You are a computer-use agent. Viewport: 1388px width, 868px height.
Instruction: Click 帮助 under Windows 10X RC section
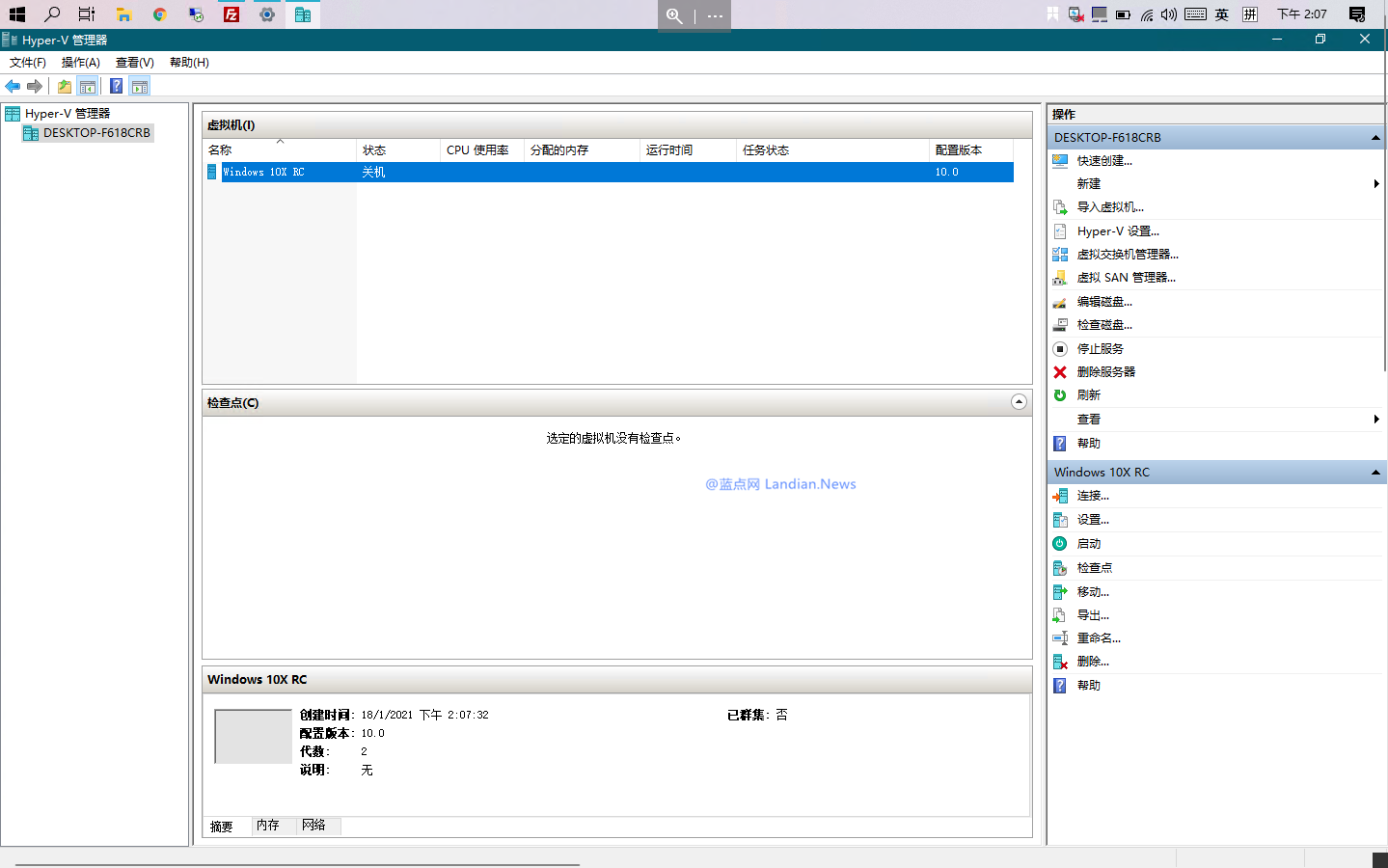coord(1088,686)
